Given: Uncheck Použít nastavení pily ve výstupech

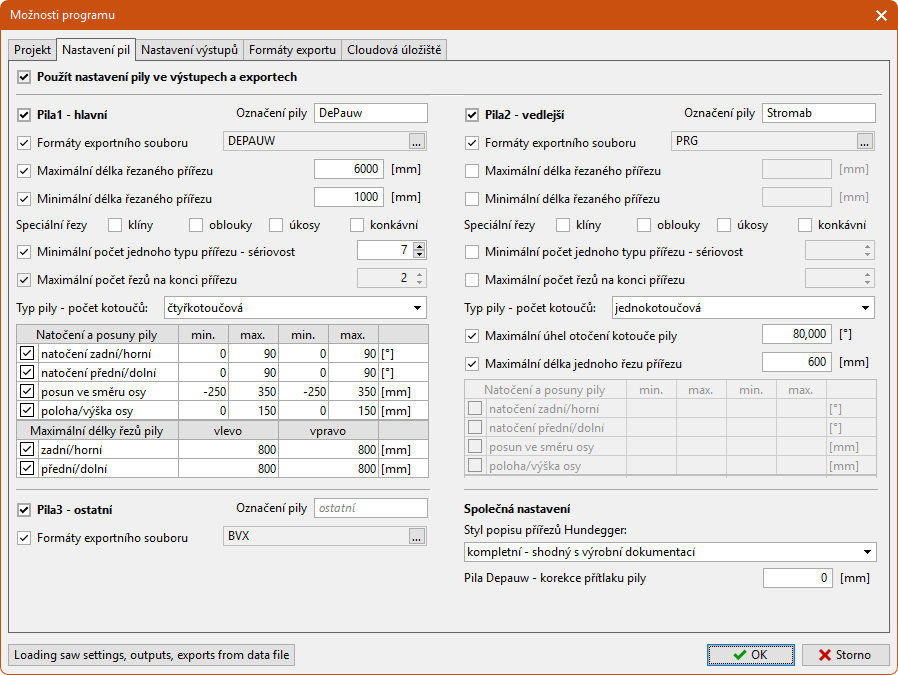Looking at the screenshot, I should (25, 77).
